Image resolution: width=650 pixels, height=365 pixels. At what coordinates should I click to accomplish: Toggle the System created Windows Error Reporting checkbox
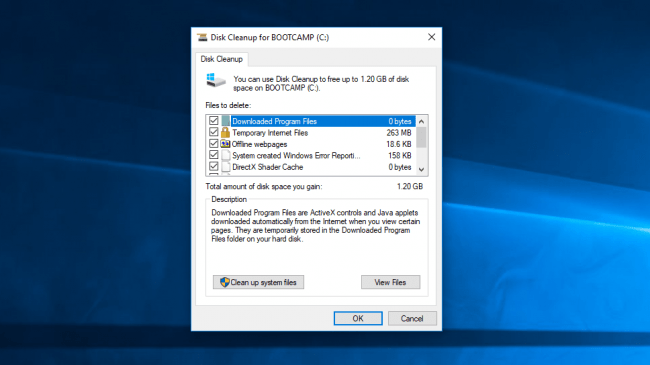pos(213,155)
